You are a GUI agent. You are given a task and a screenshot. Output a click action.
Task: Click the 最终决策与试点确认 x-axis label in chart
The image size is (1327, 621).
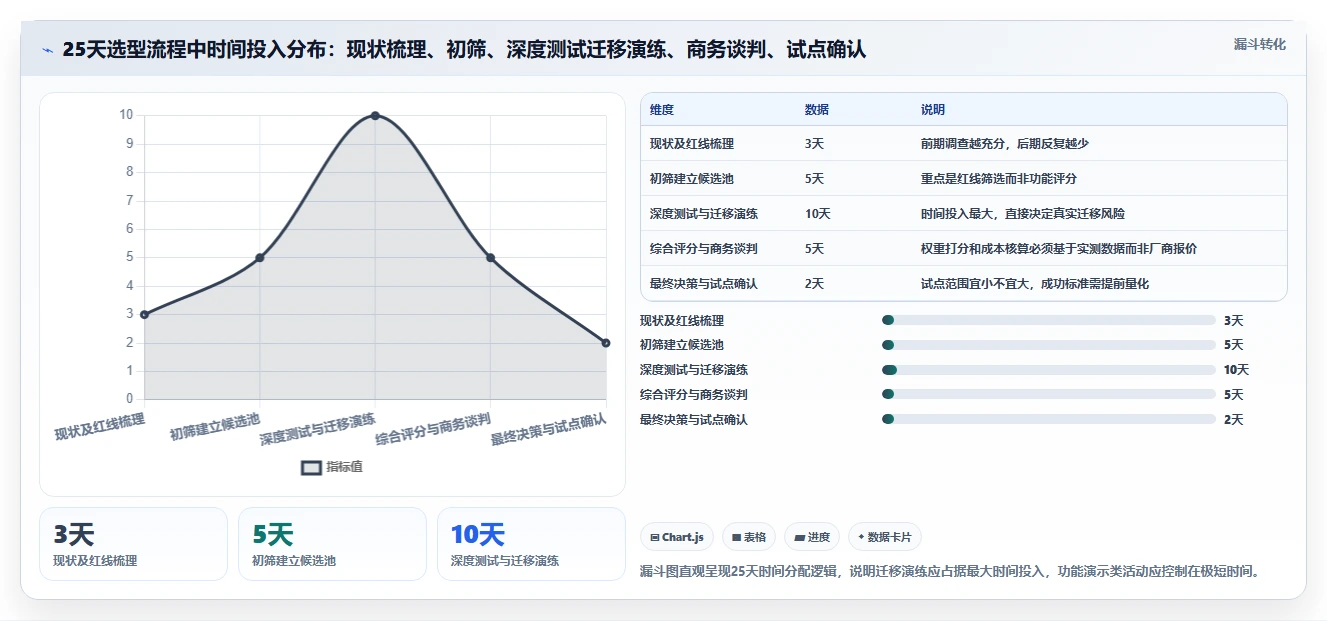549,428
